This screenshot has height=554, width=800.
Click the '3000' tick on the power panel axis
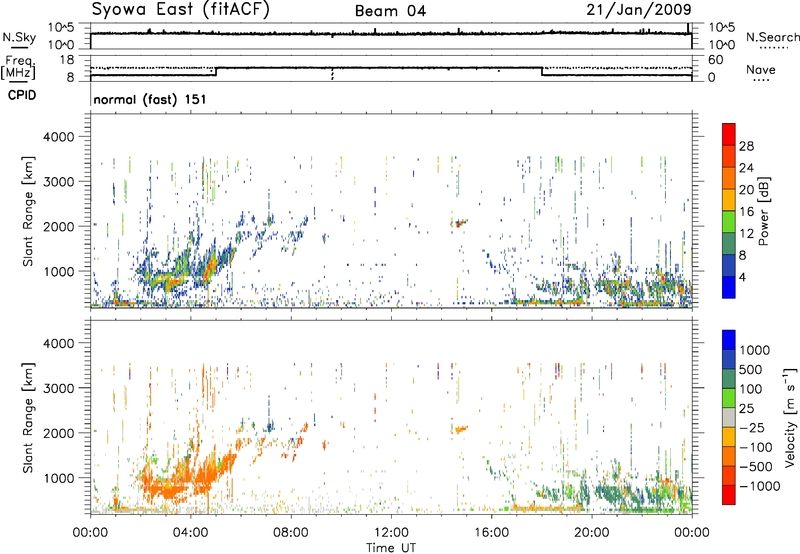click(x=58, y=182)
